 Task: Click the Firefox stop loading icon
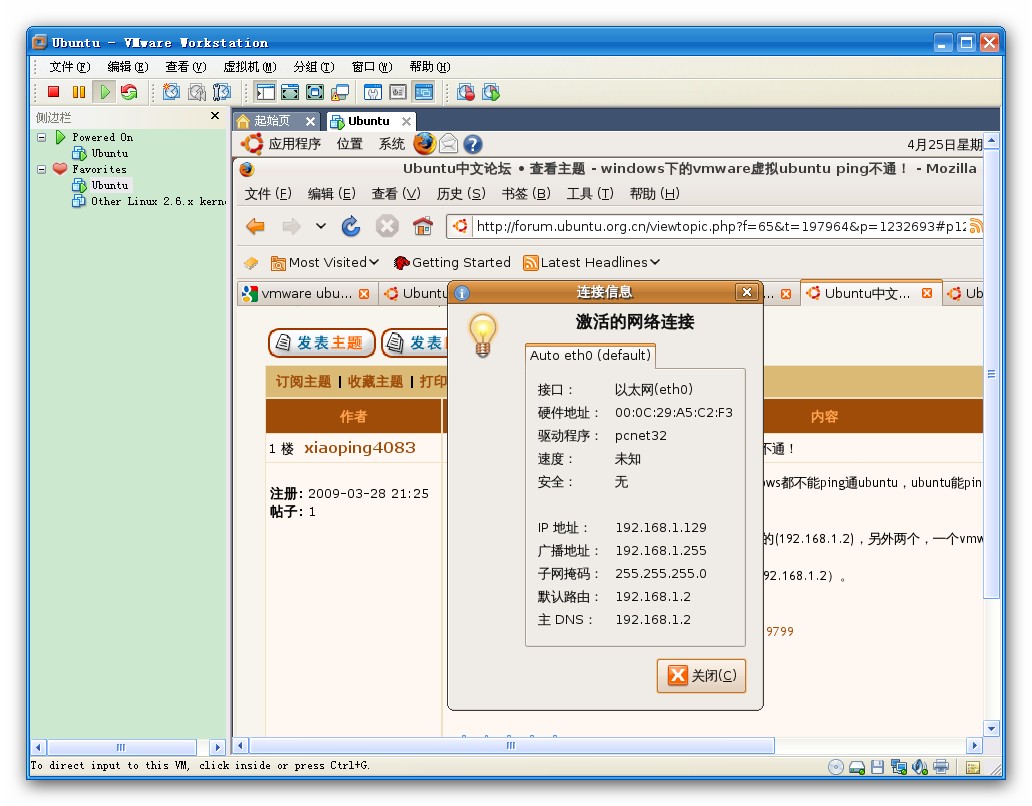click(x=387, y=226)
